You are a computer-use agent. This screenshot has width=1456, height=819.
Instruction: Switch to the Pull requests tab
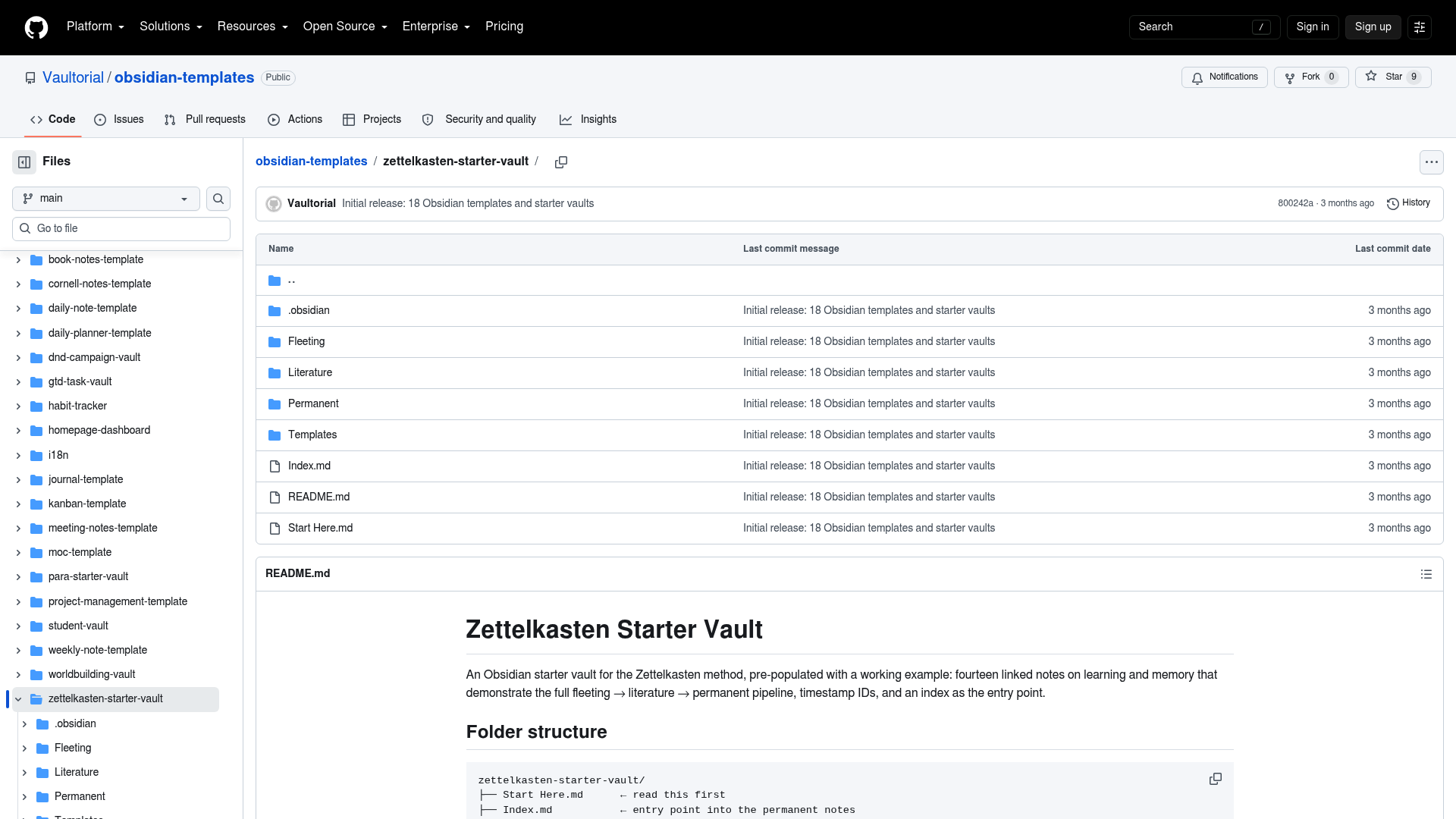coord(205,120)
